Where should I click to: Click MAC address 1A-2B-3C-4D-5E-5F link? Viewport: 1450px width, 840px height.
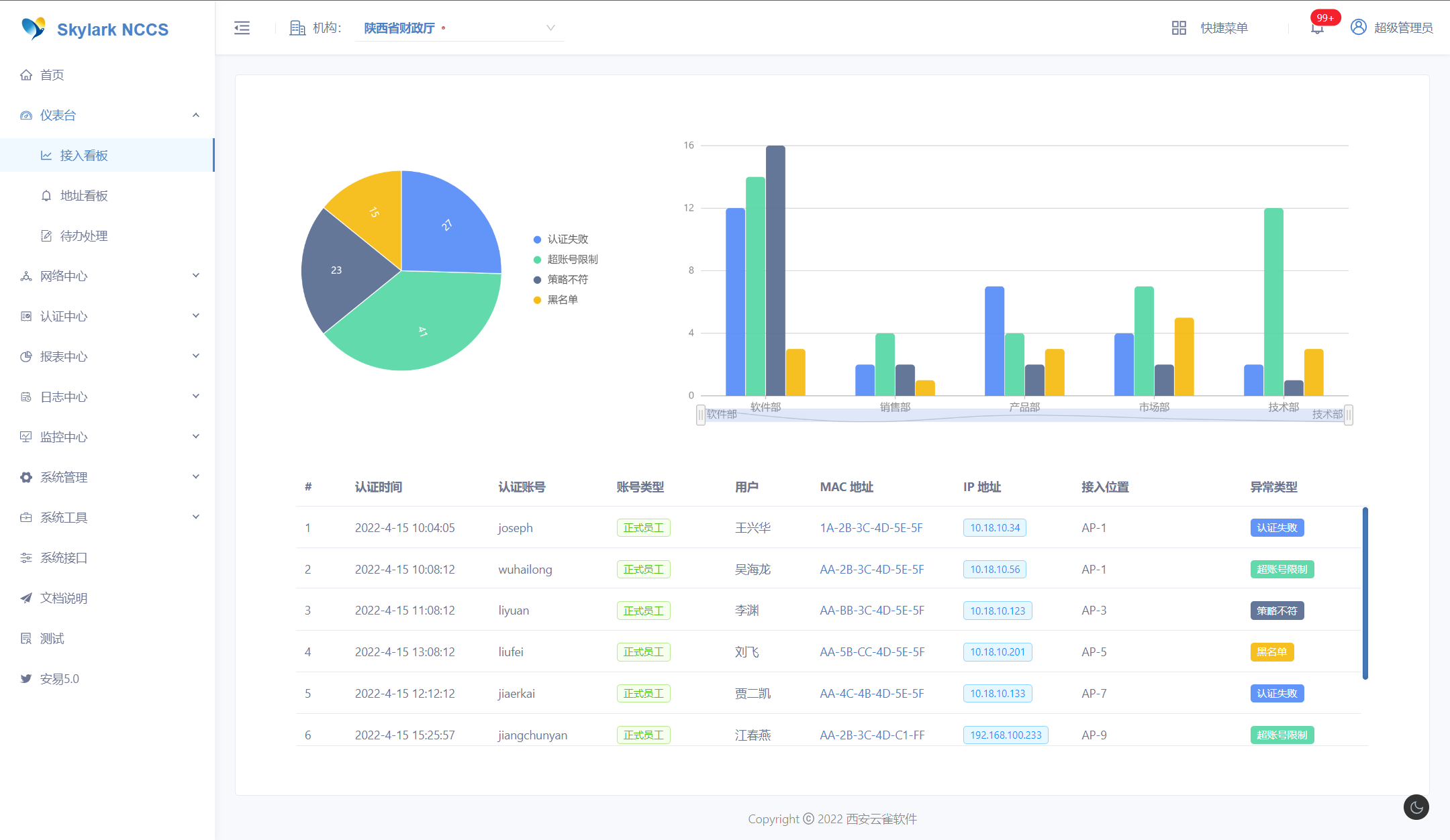[871, 527]
